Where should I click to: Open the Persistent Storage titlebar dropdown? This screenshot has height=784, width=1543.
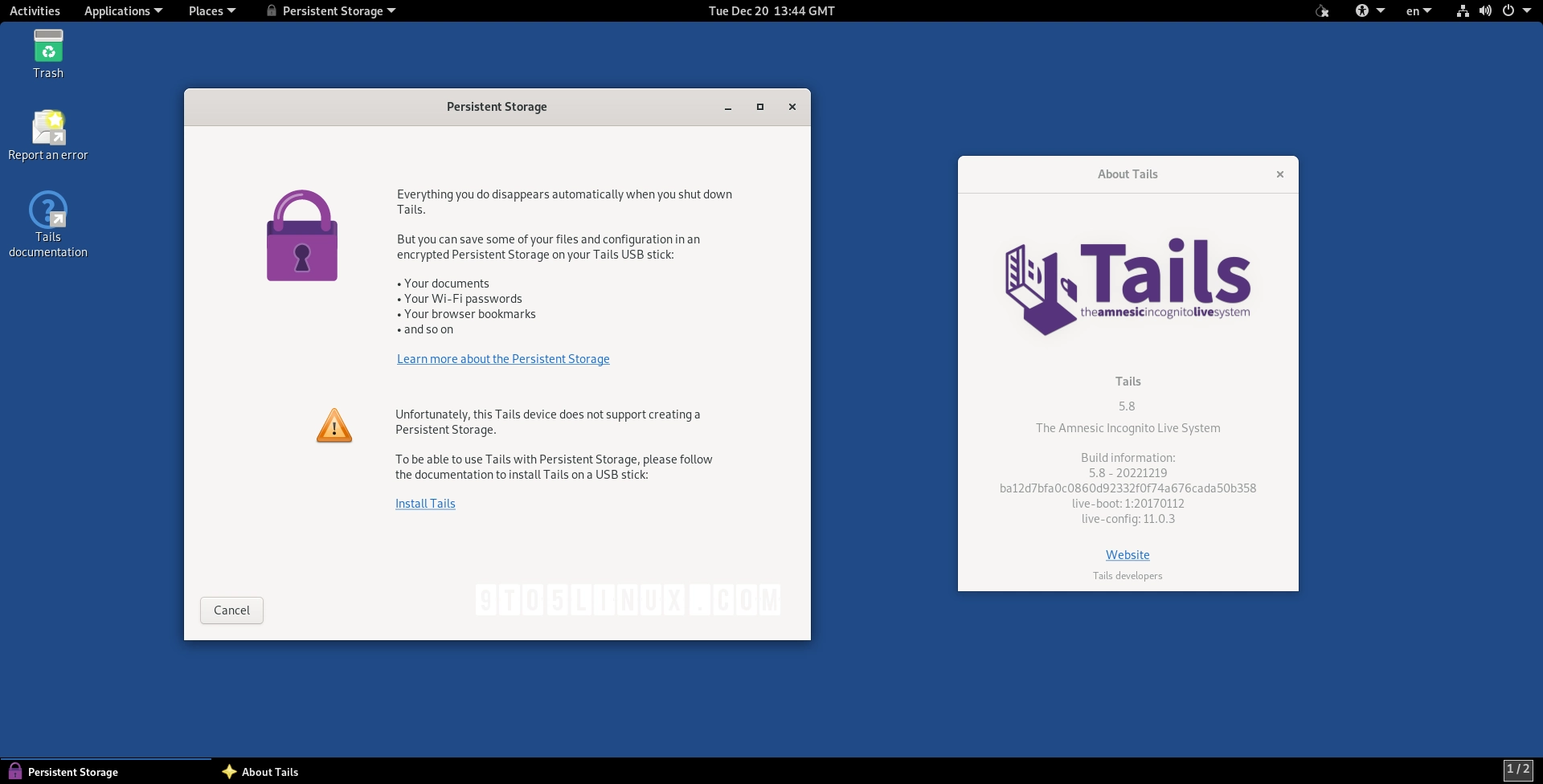[x=330, y=10]
